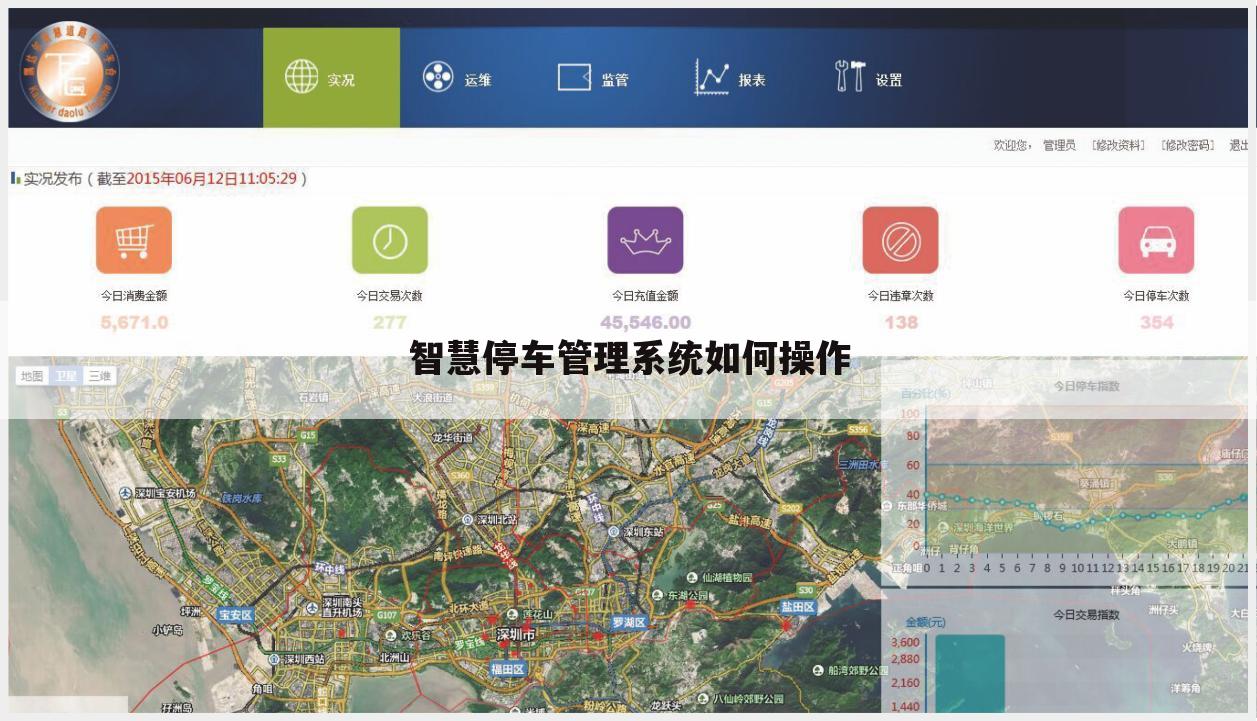
Task: Click the 宝安区 district marker
Action: pos(236,614)
